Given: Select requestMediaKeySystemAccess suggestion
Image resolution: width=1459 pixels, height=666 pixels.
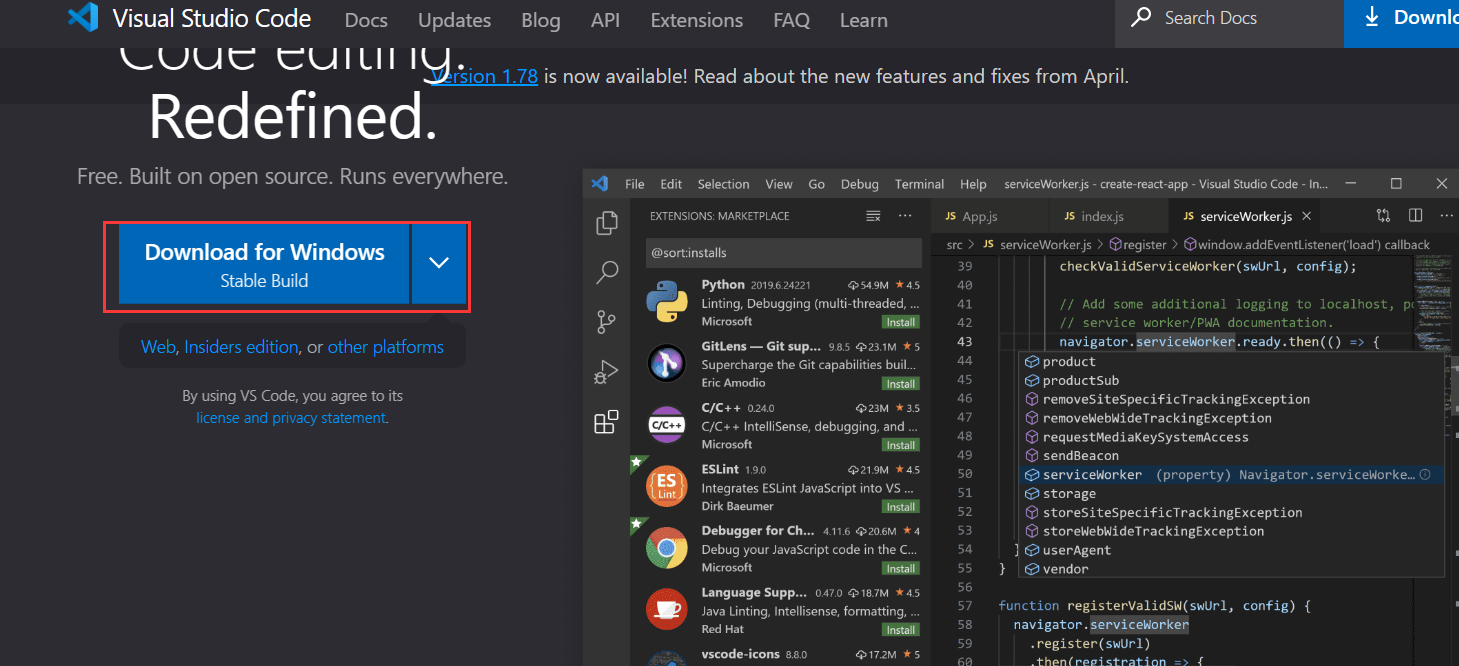Looking at the screenshot, I should 1231,437.
